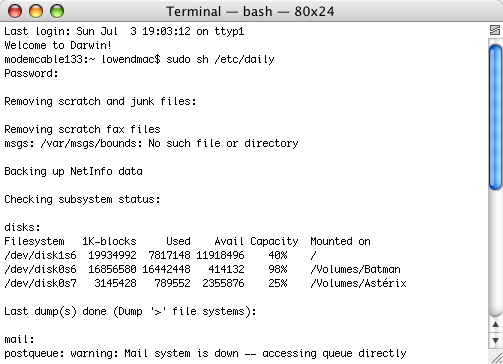The height and width of the screenshot is (364, 503).
Task: Click the '/var/msgs/bounds' error line
Action: pyautogui.click(x=151, y=143)
